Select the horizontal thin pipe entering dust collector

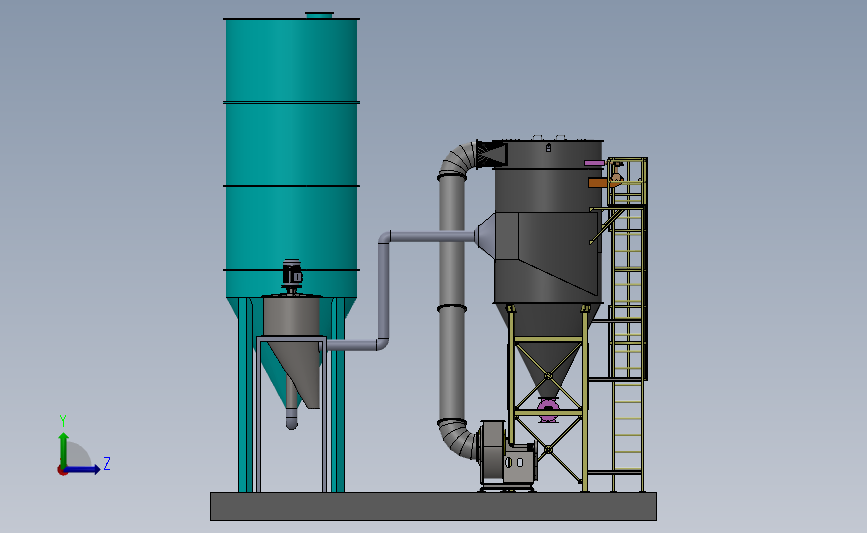coord(431,237)
